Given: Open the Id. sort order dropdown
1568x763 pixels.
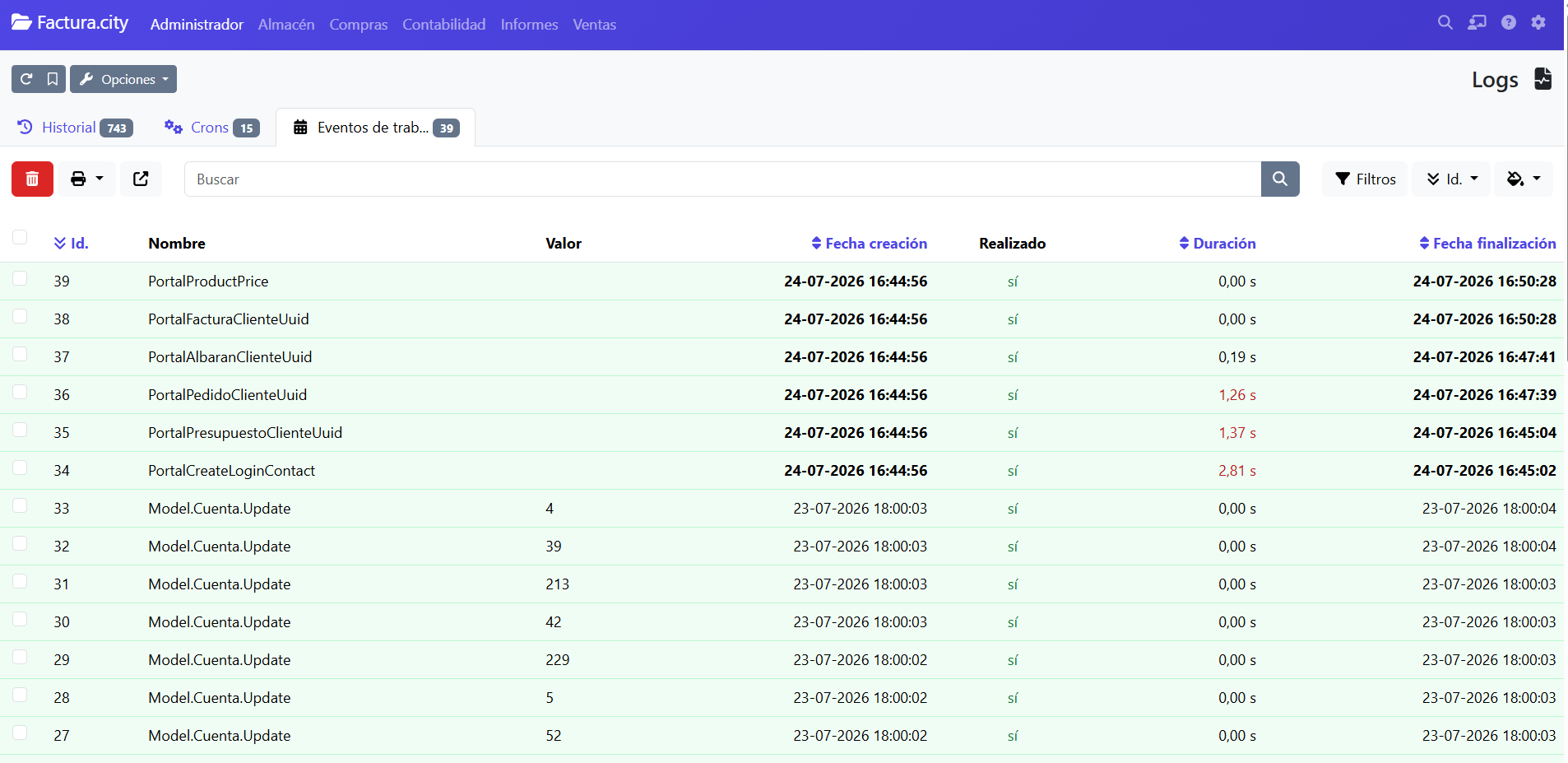Looking at the screenshot, I should (x=1451, y=179).
